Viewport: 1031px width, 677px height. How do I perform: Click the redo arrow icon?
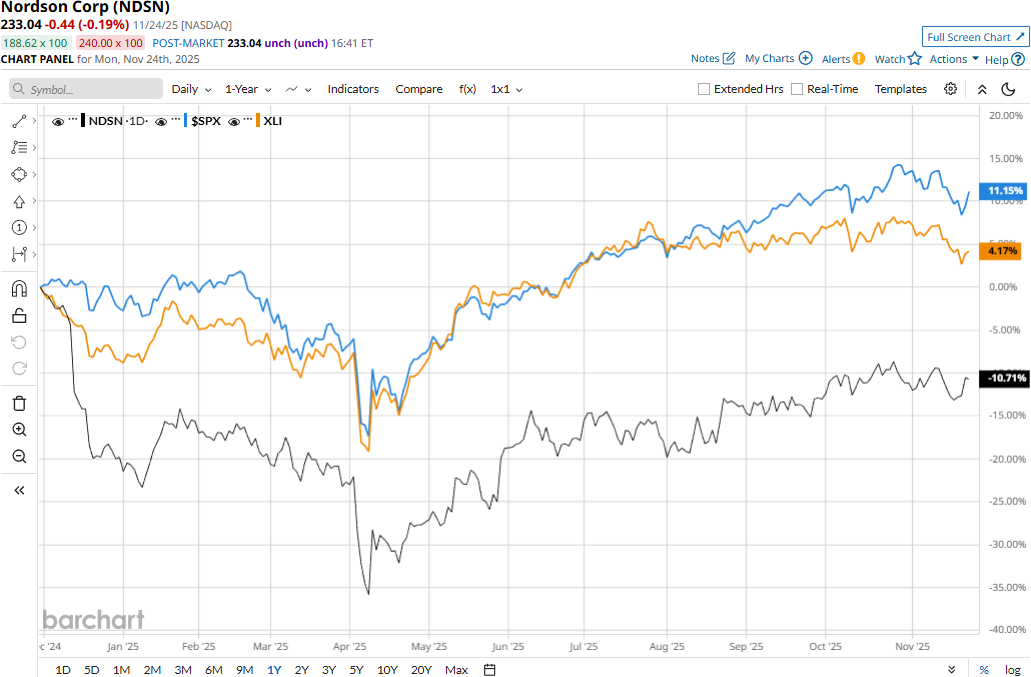click(19, 368)
